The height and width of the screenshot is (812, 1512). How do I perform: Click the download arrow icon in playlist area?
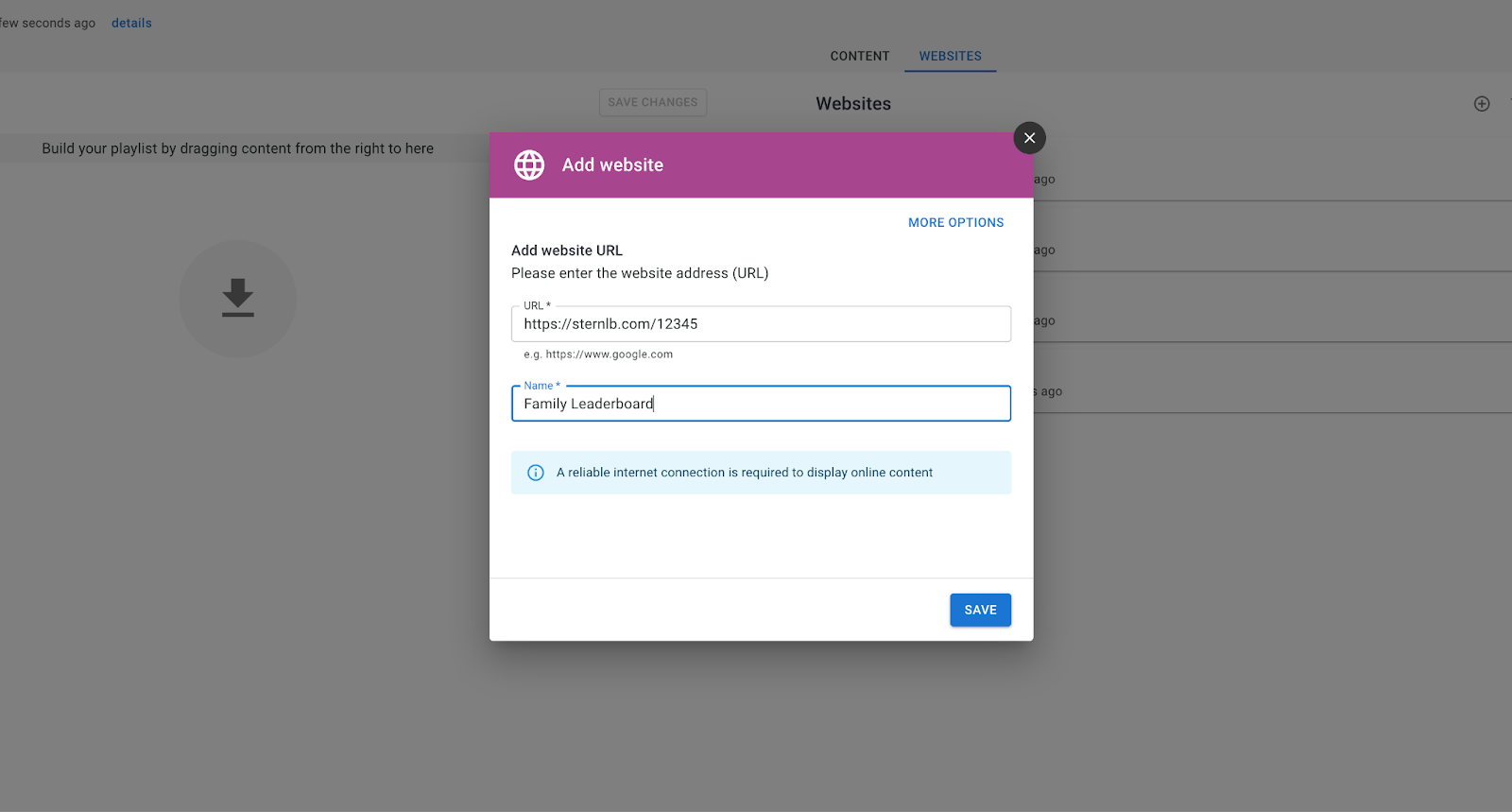click(238, 298)
